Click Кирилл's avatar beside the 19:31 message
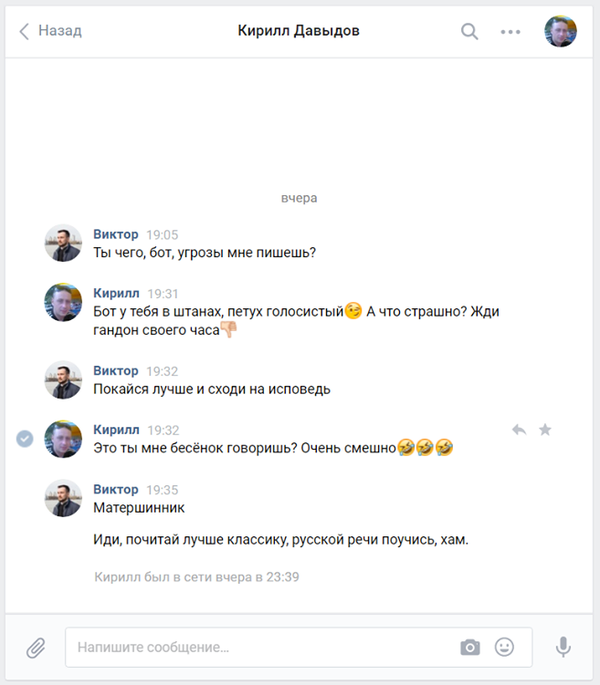 point(63,302)
